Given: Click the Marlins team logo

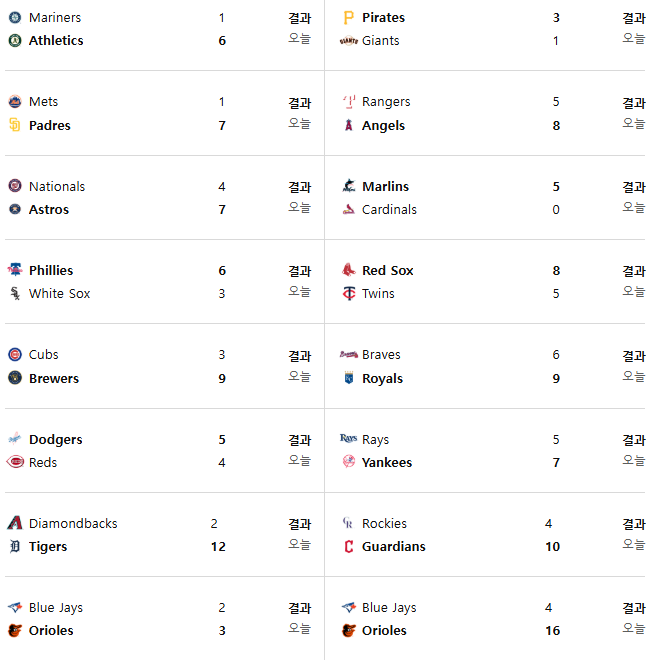Looking at the screenshot, I should coord(349,186).
